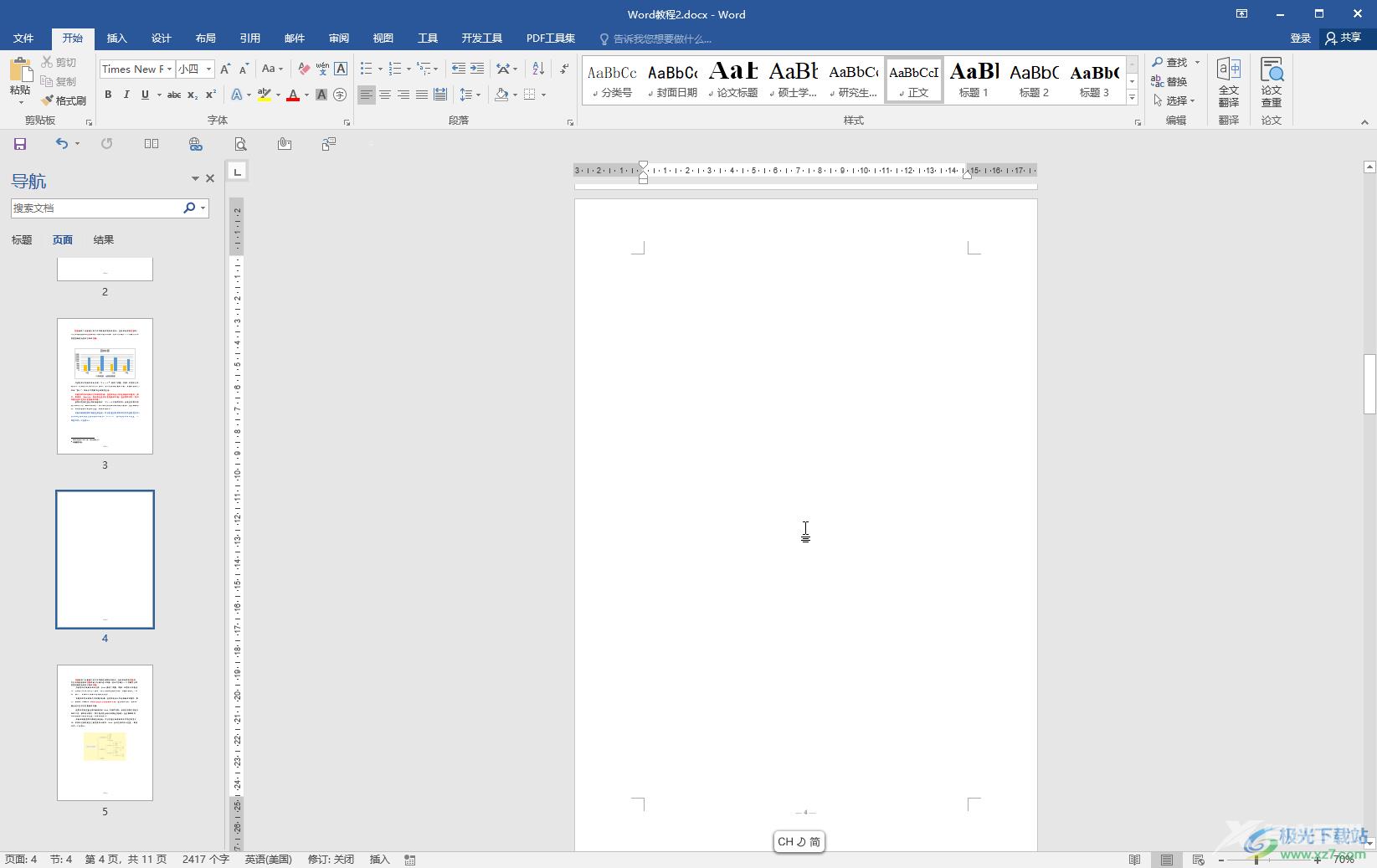Click the text highlight color button
The height and width of the screenshot is (868, 1377).
265,95
